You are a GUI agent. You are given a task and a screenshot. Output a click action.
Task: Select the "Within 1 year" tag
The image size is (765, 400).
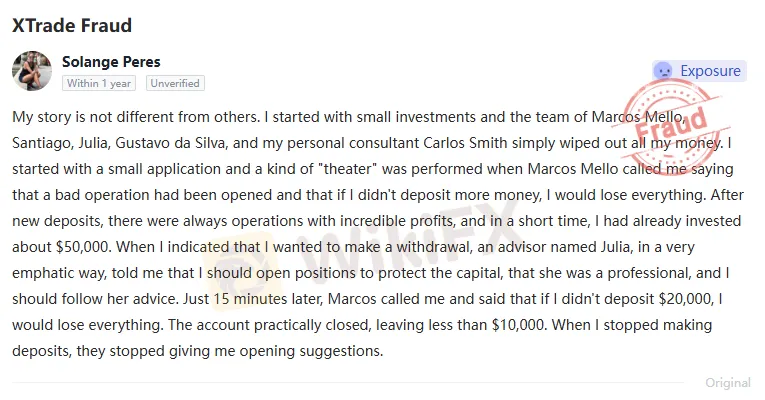99,83
